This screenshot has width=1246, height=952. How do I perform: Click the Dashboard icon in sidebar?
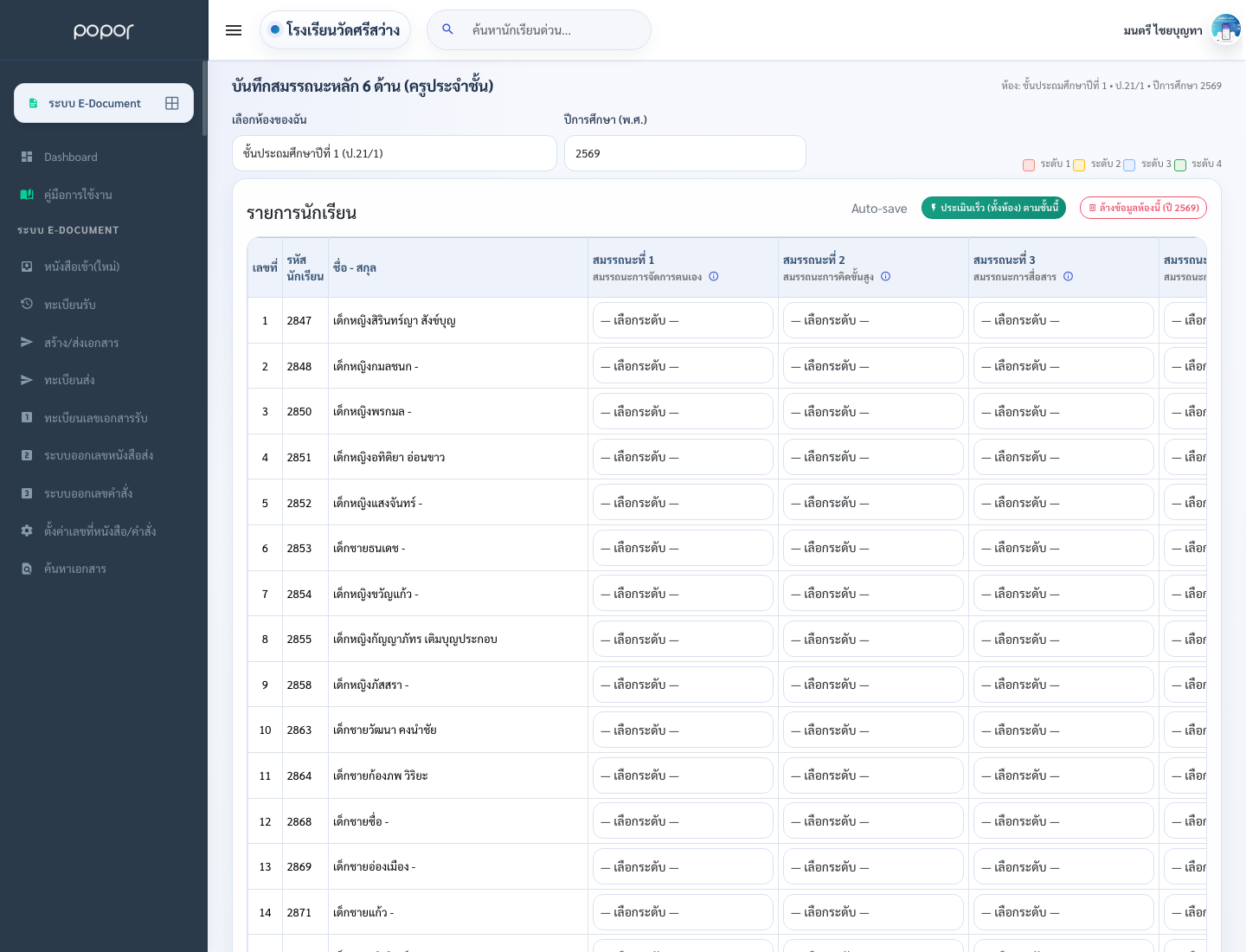[x=27, y=157]
